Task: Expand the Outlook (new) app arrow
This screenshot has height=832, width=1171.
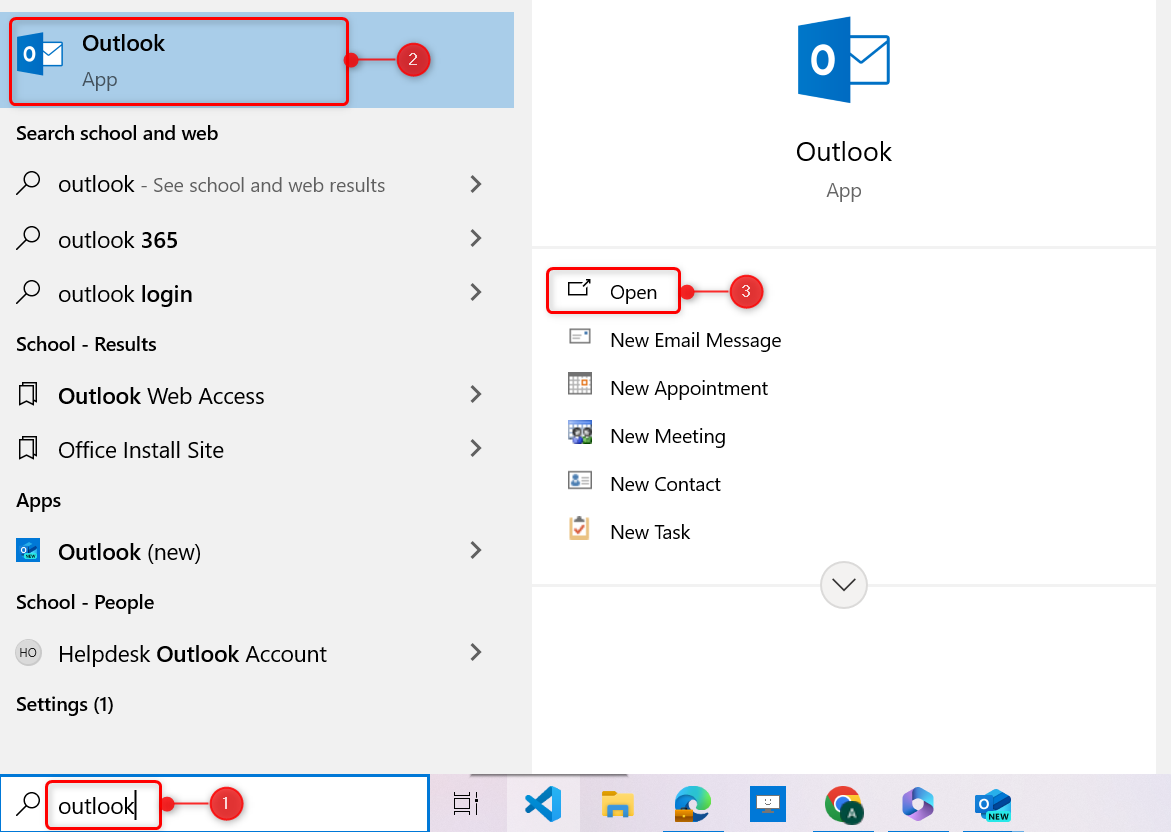Action: pyautogui.click(x=476, y=550)
